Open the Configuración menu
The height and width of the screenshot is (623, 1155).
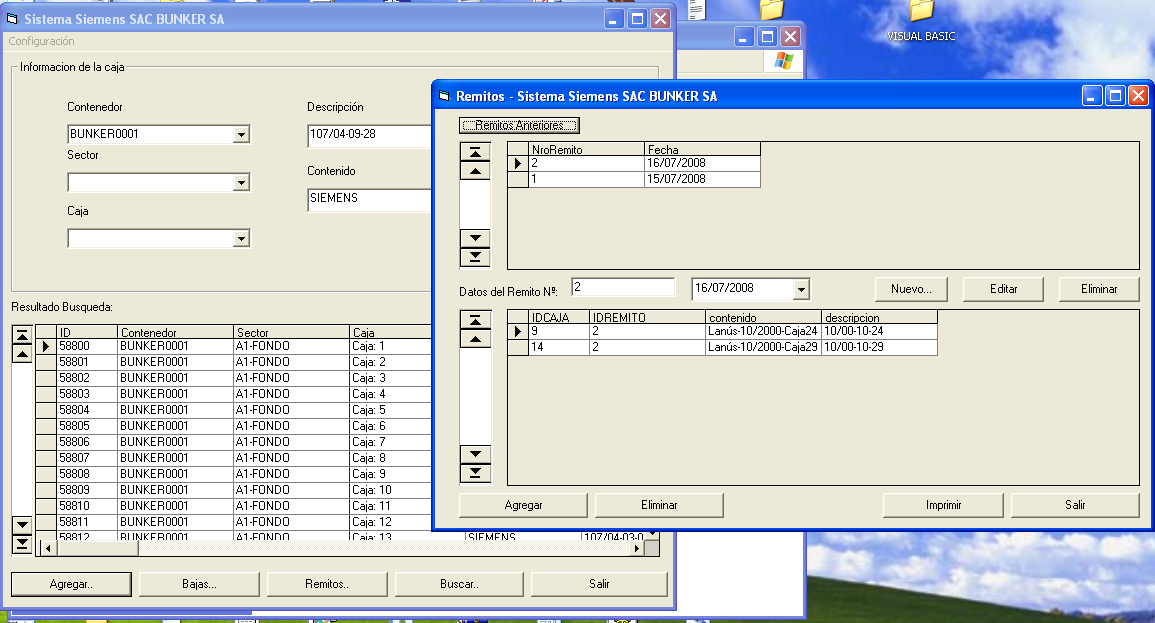click(41, 42)
